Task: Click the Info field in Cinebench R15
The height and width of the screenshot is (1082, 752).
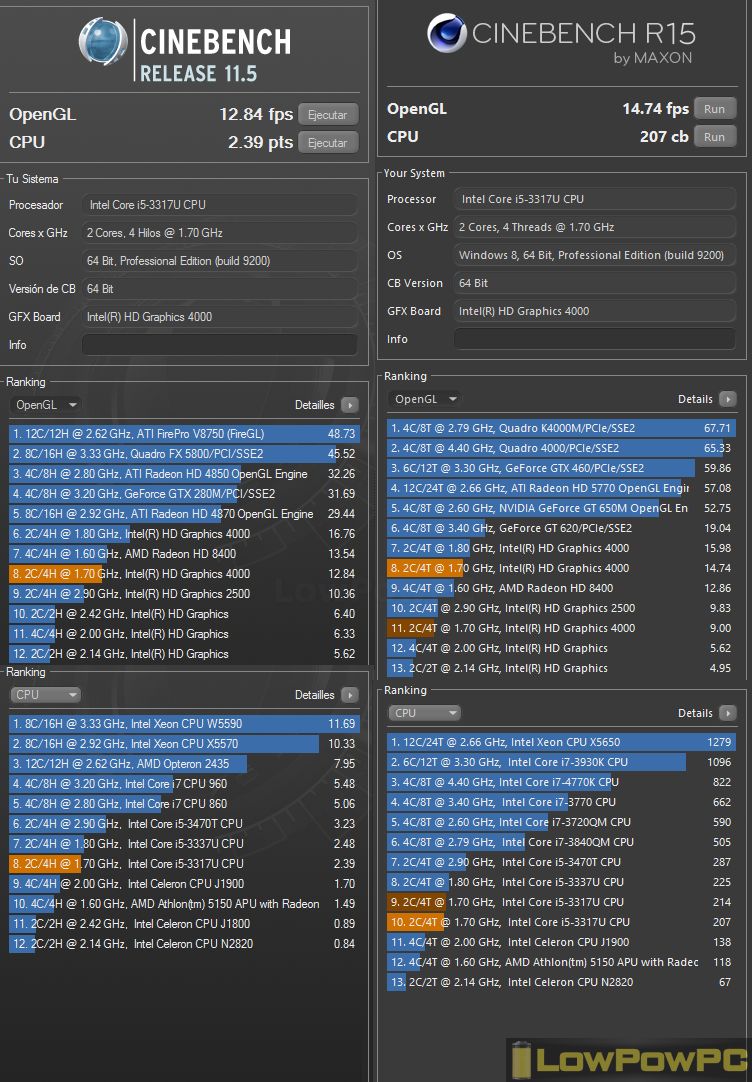Action: pyautogui.click(x=595, y=339)
